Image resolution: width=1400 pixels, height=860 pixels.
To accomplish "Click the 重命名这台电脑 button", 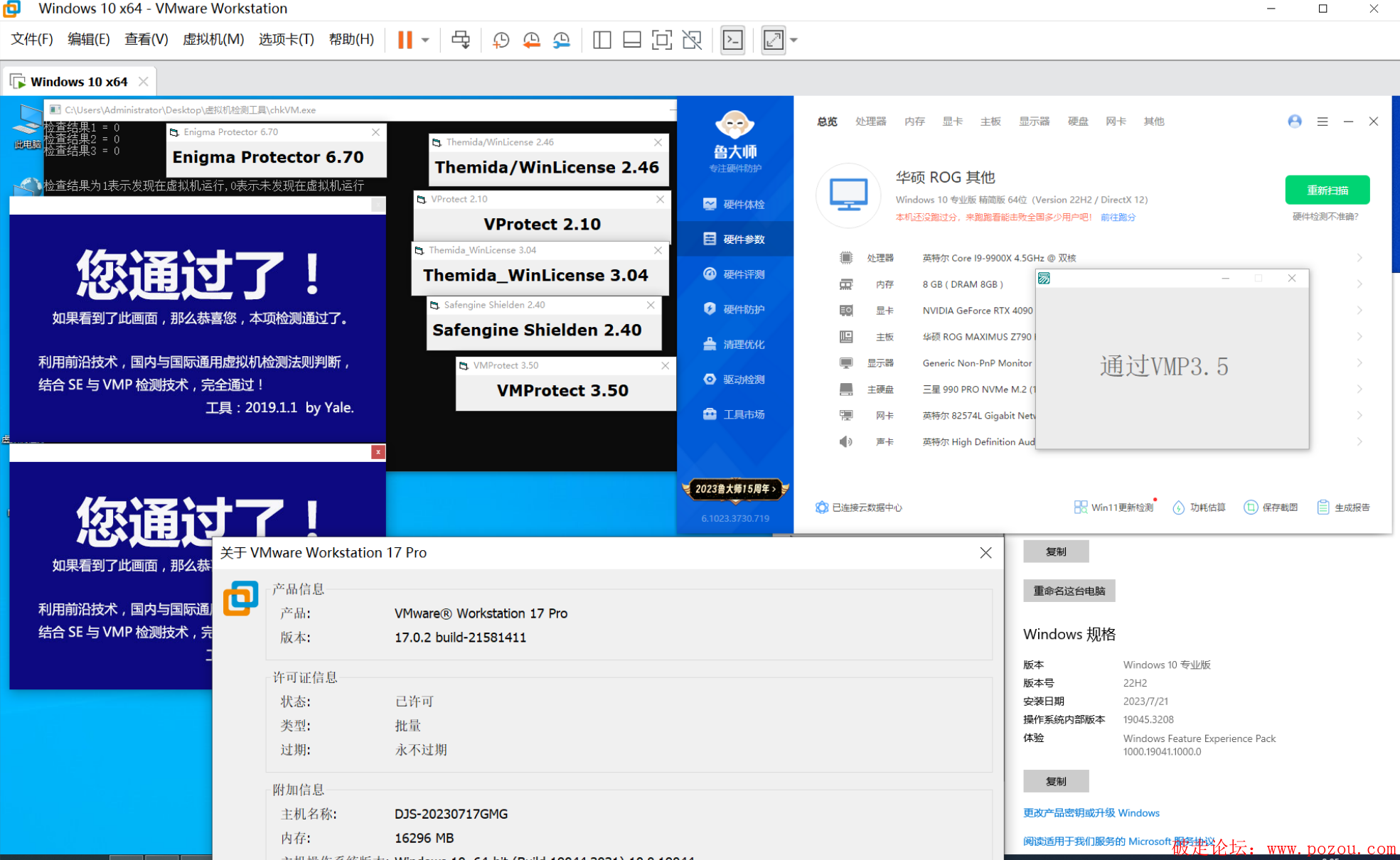I will tap(1069, 591).
